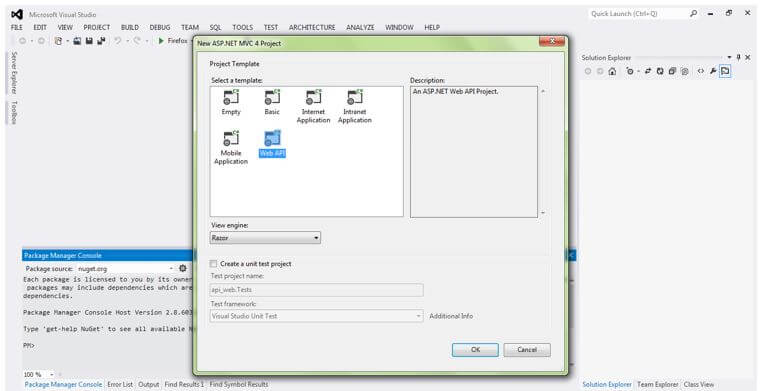This screenshot has width=770, height=391.
Task: Open the Server Explorer side tab
Action: [14, 73]
